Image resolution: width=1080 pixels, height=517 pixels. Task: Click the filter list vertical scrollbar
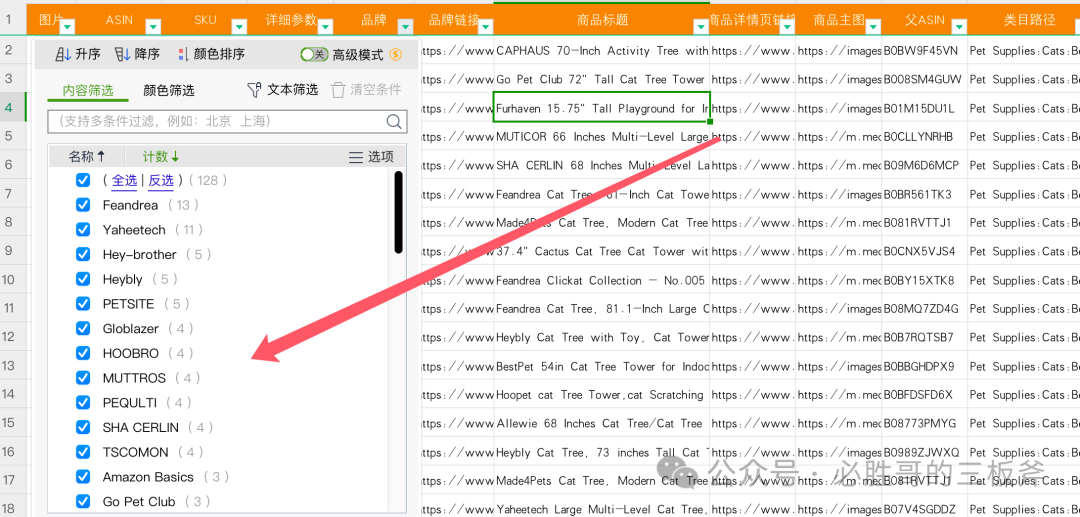(398, 212)
